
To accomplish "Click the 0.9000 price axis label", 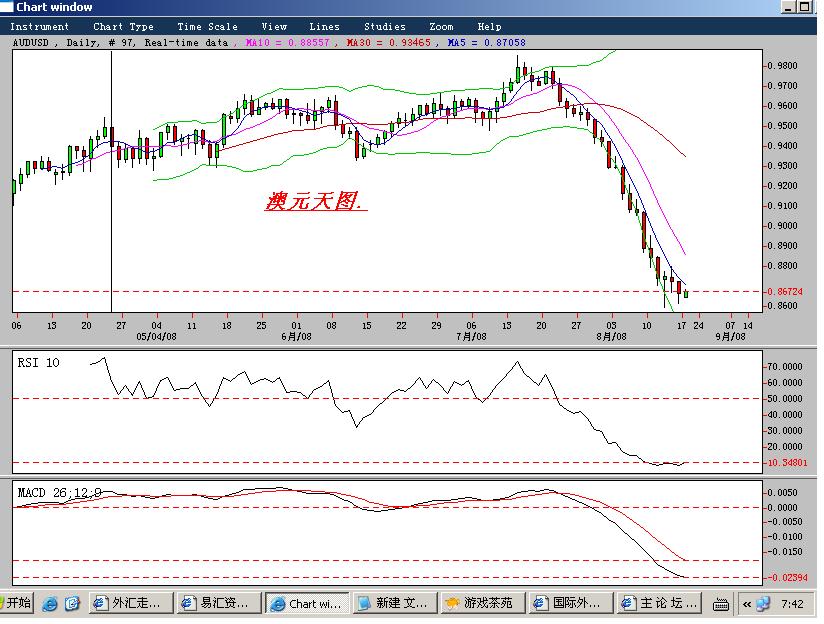I will click(x=782, y=226).
